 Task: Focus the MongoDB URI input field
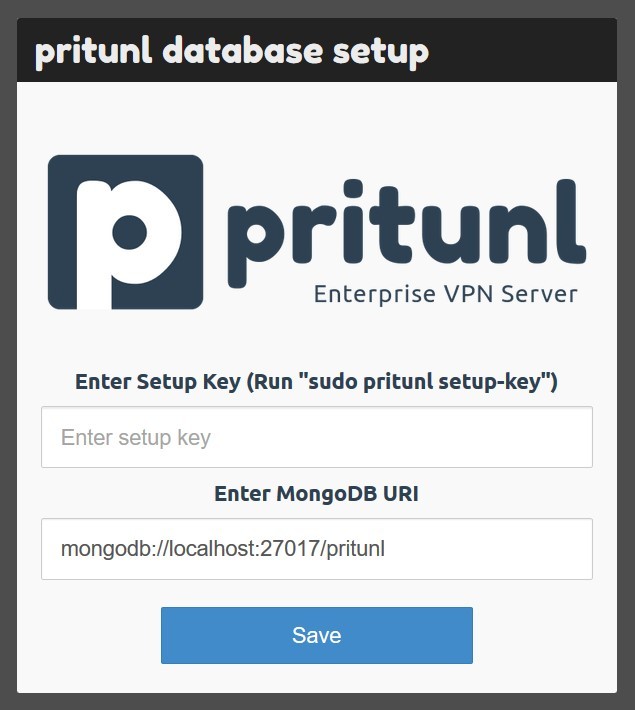(316, 549)
